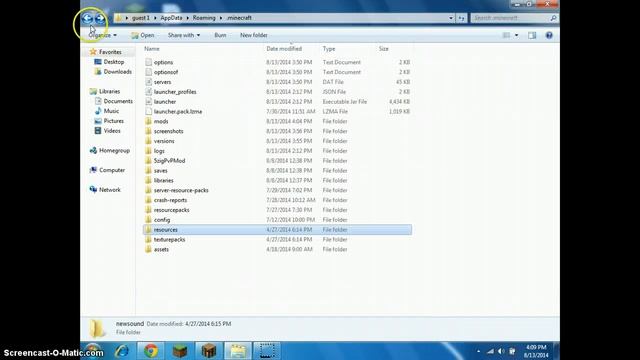Change view with the view icon

pyautogui.click(x=506, y=35)
